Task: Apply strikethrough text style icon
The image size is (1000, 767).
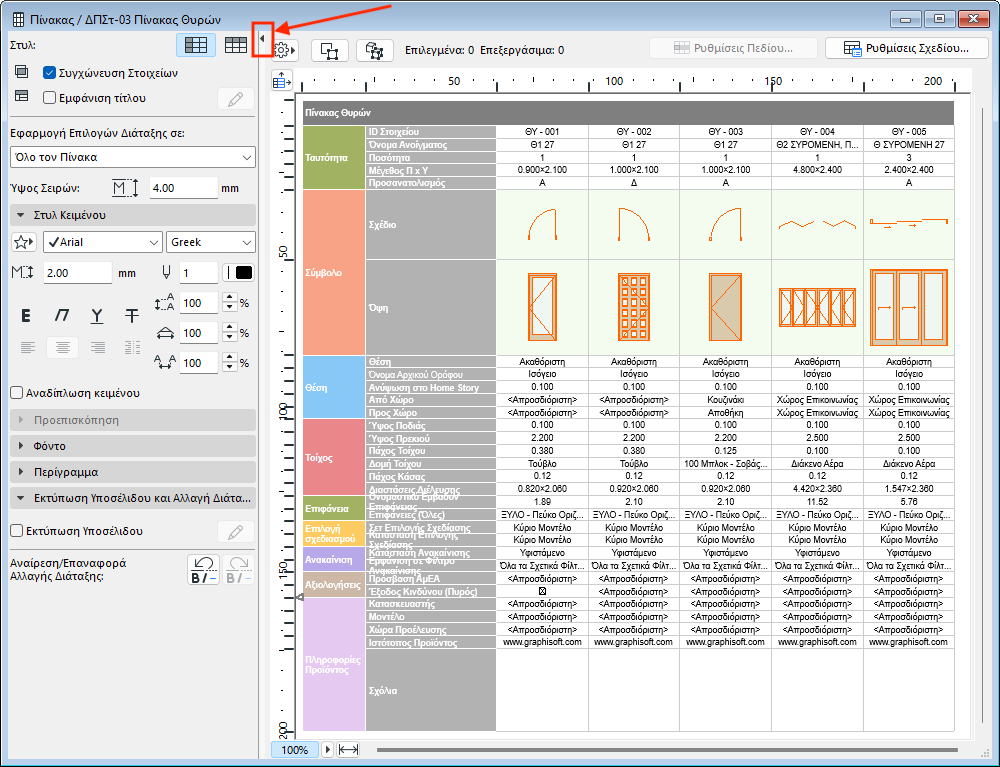Action: click(x=132, y=316)
